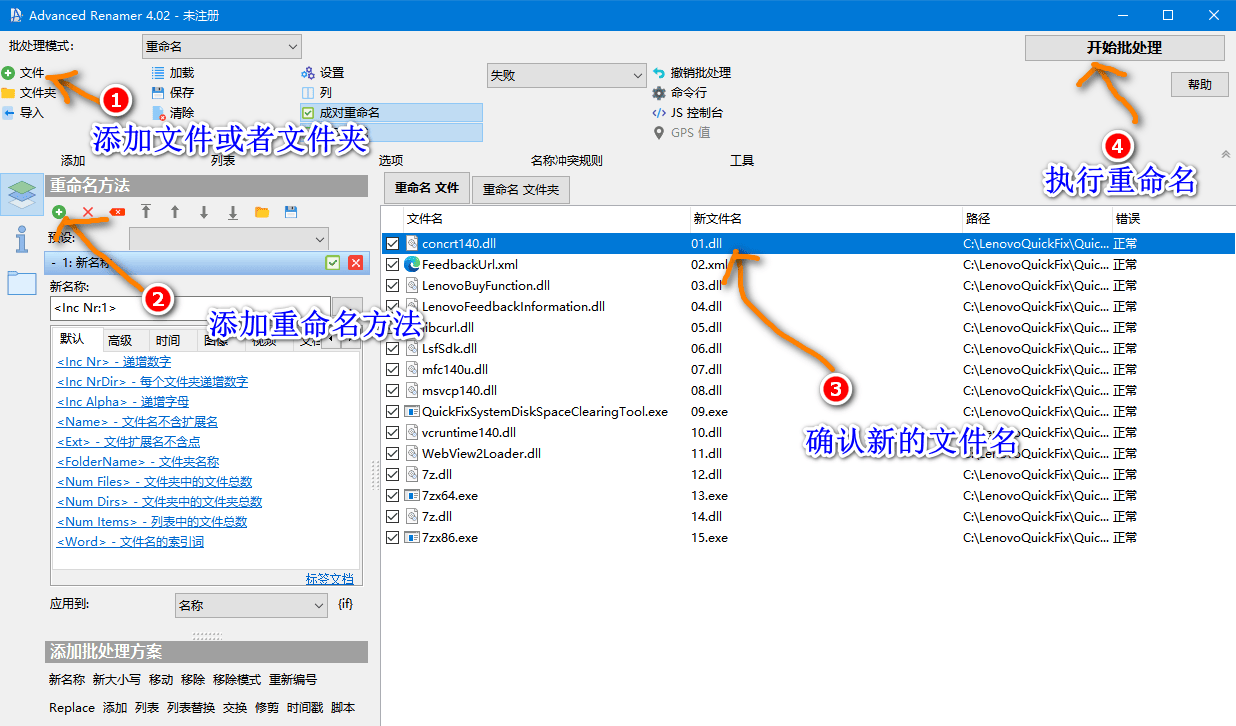Uncheck the LenovoBuyFunction.dll checkbox
The width and height of the screenshot is (1236, 726).
click(393, 286)
